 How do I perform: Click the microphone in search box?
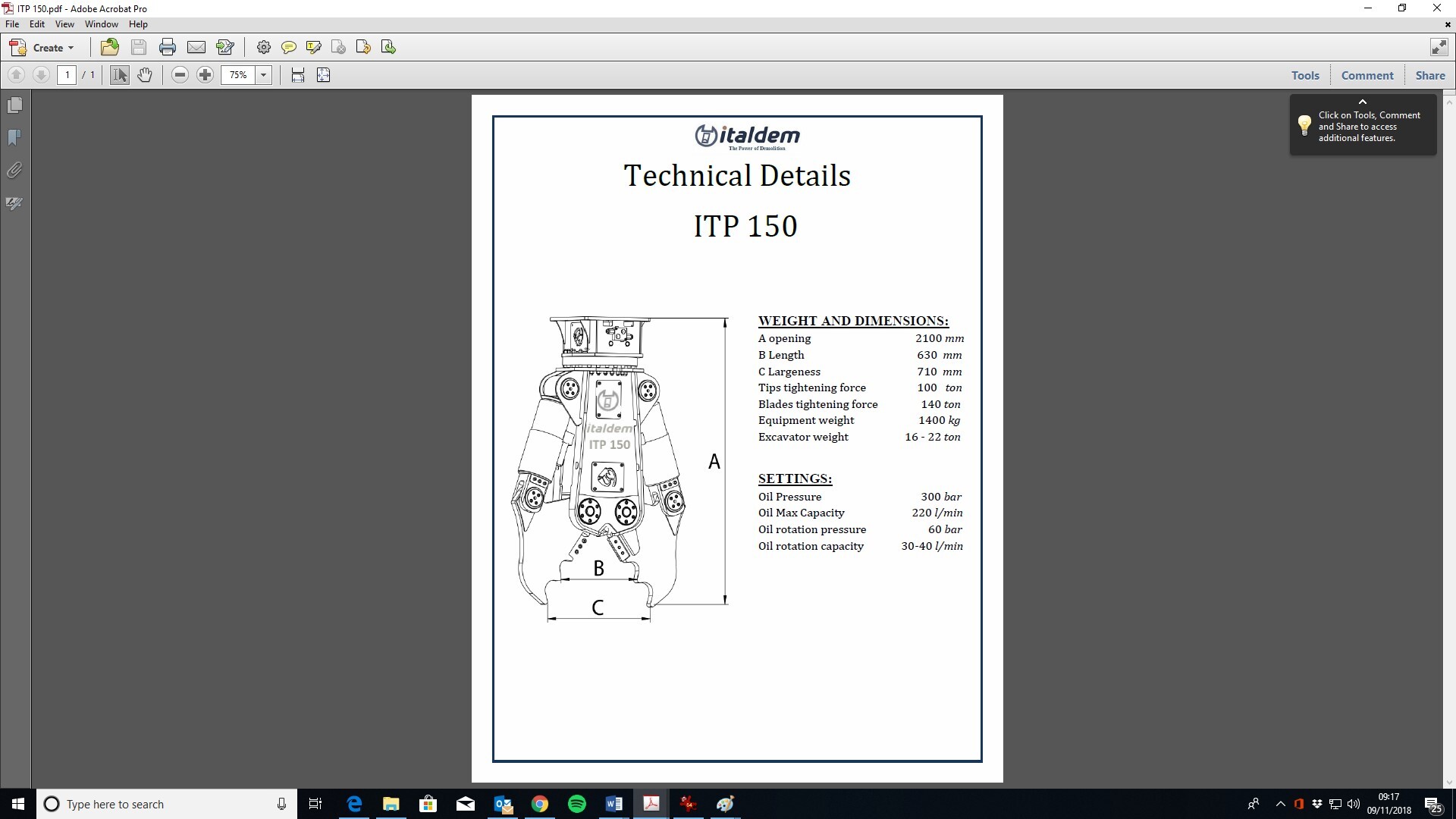(x=281, y=804)
